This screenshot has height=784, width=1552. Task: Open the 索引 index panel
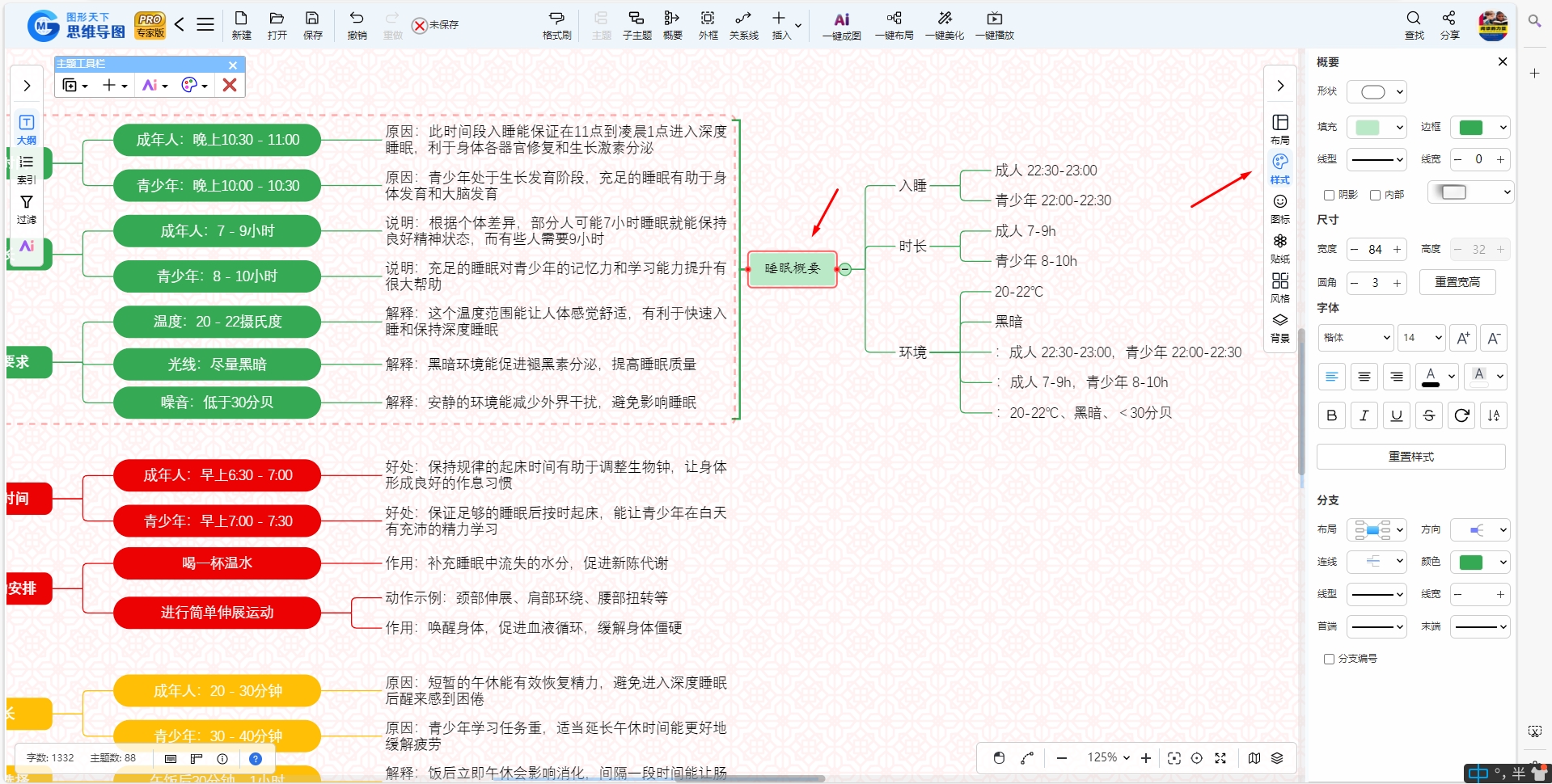pyautogui.click(x=27, y=169)
